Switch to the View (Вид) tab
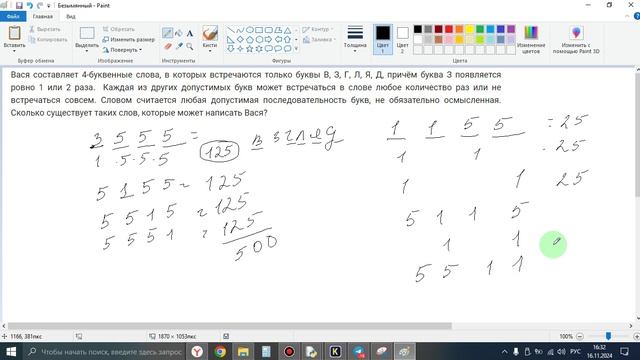This screenshot has width=640, height=360. [71, 16]
